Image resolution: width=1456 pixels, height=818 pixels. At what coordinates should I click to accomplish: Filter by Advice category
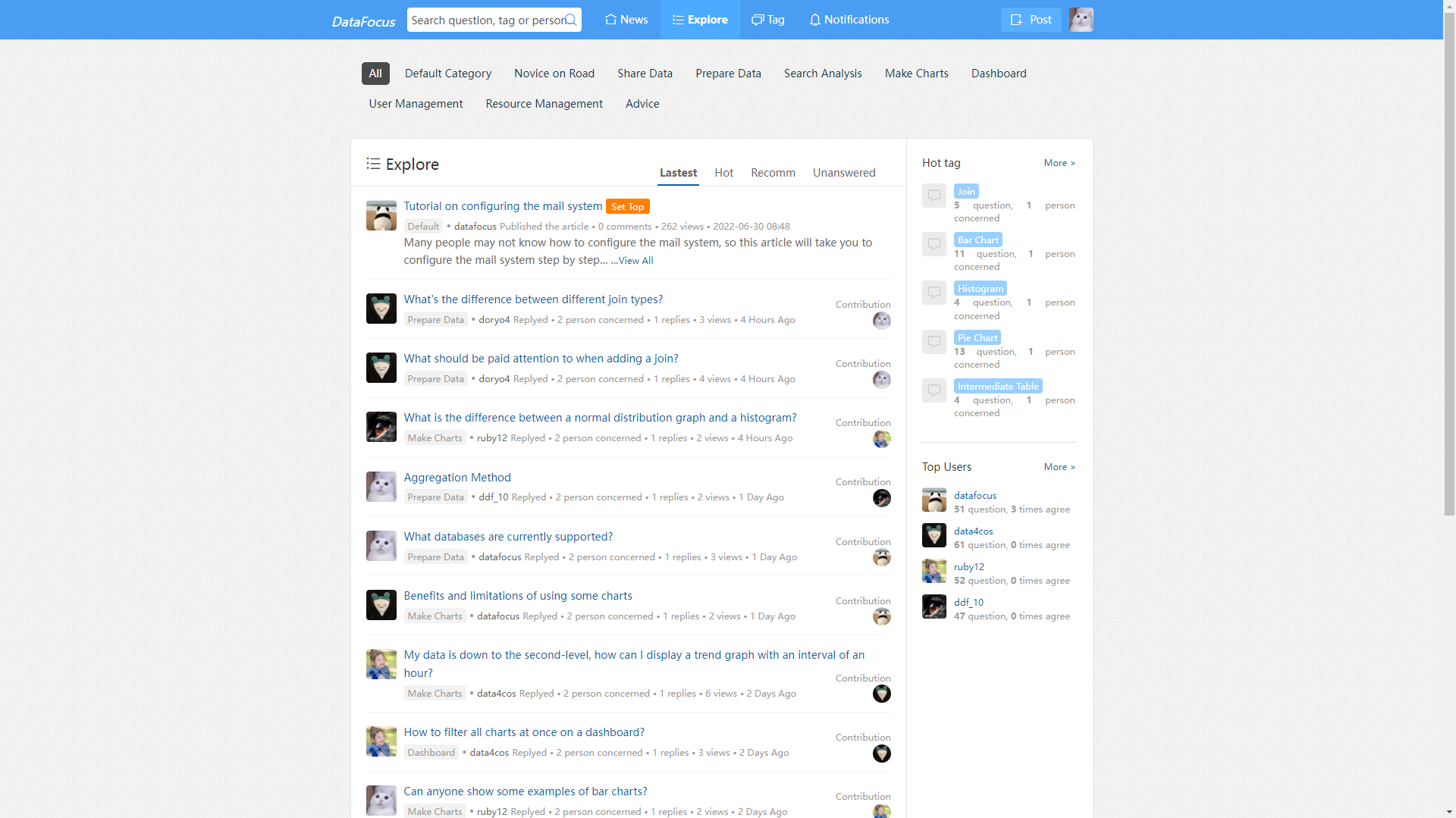tap(642, 104)
